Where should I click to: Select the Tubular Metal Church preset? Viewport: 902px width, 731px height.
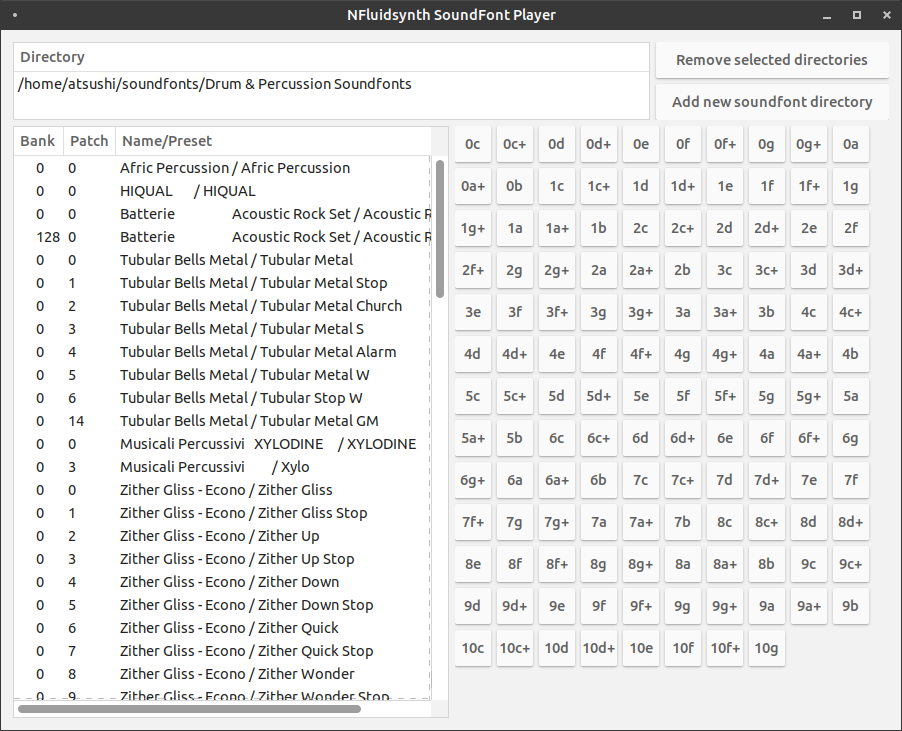tap(222, 306)
